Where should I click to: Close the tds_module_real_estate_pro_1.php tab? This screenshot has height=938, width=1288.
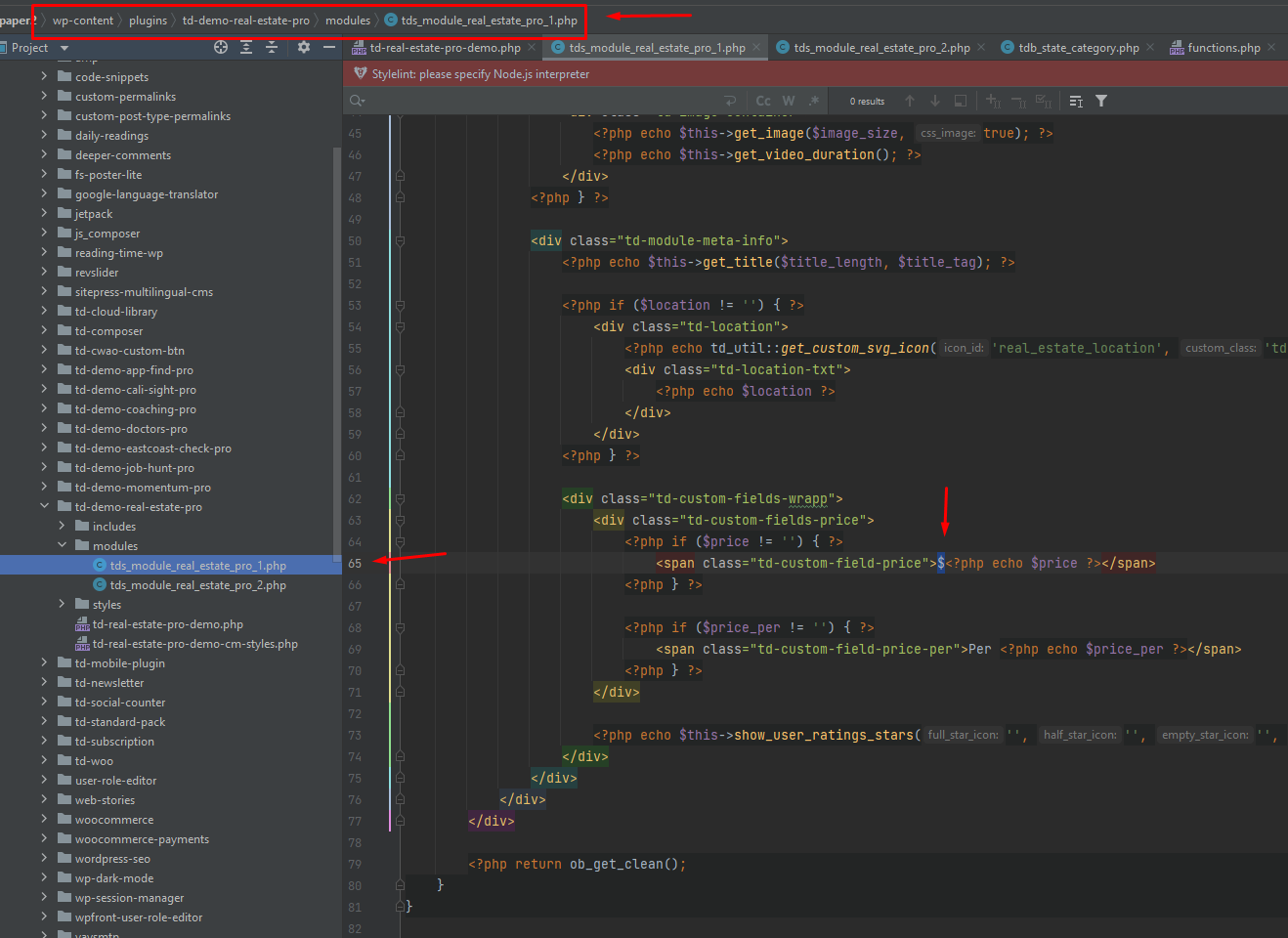click(756, 47)
